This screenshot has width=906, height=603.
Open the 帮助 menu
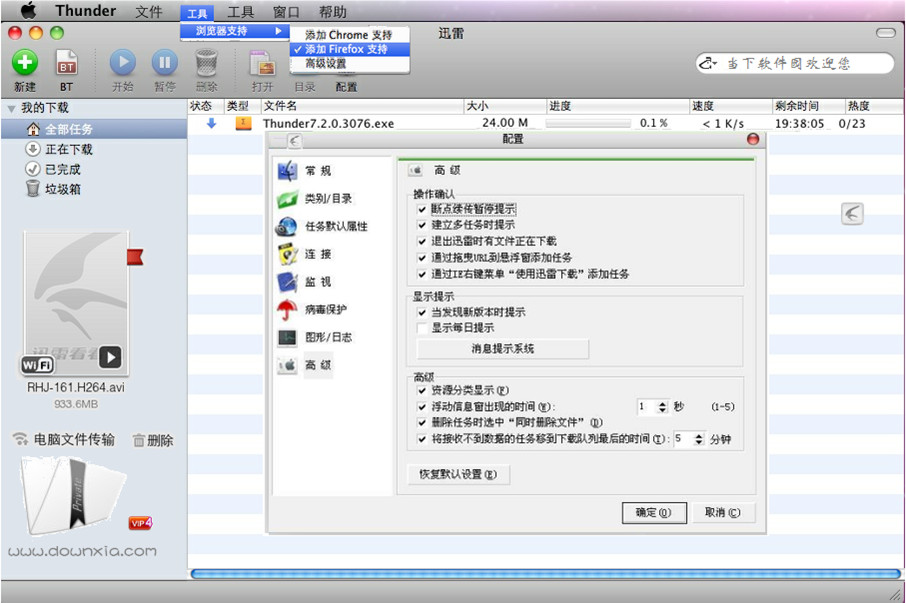[333, 12]
